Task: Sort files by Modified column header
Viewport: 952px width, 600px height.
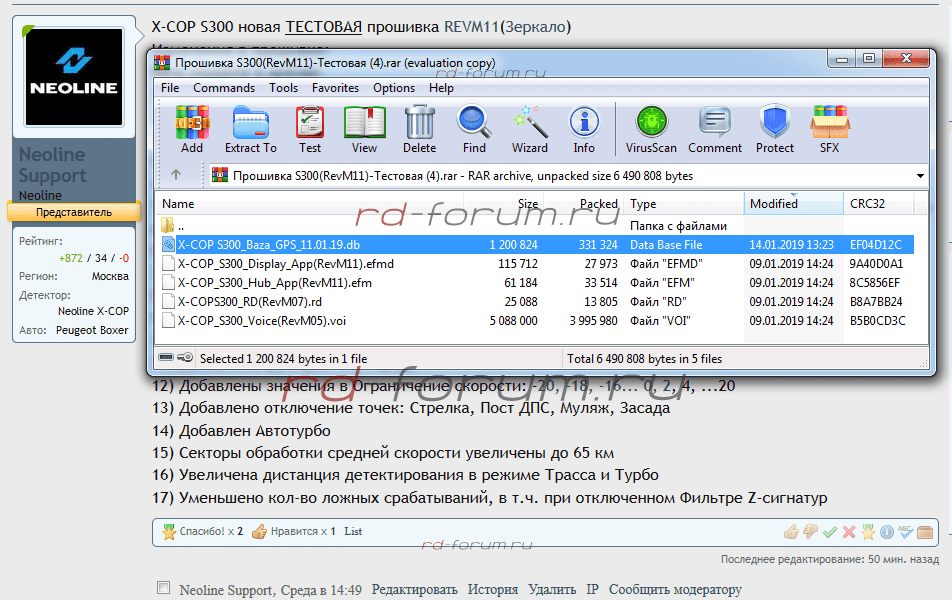Action: (774, 203)
